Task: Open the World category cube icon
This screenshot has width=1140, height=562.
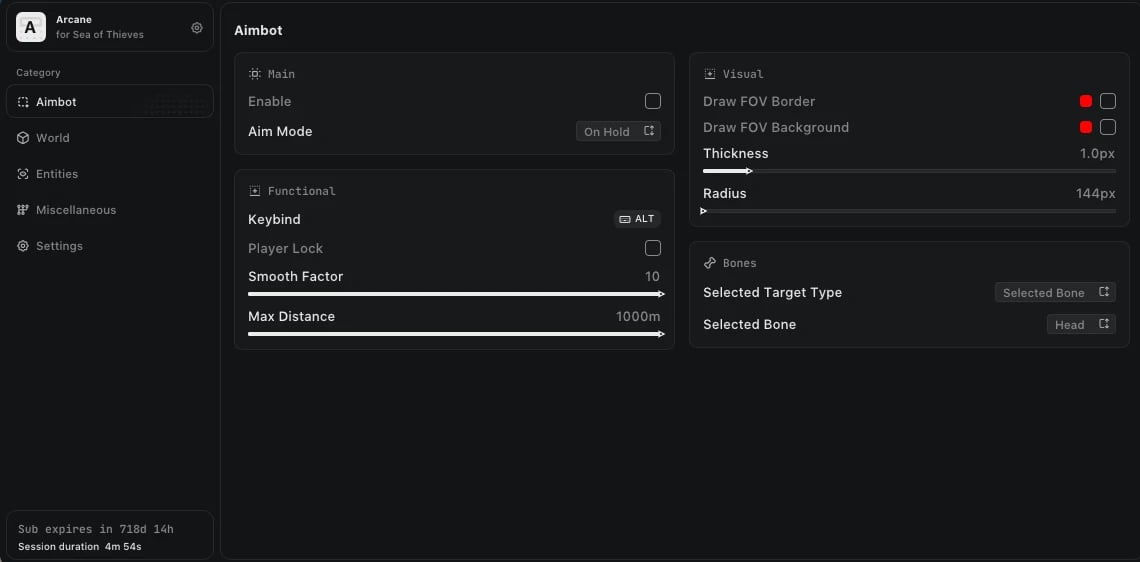Action: tap(23, 138)
